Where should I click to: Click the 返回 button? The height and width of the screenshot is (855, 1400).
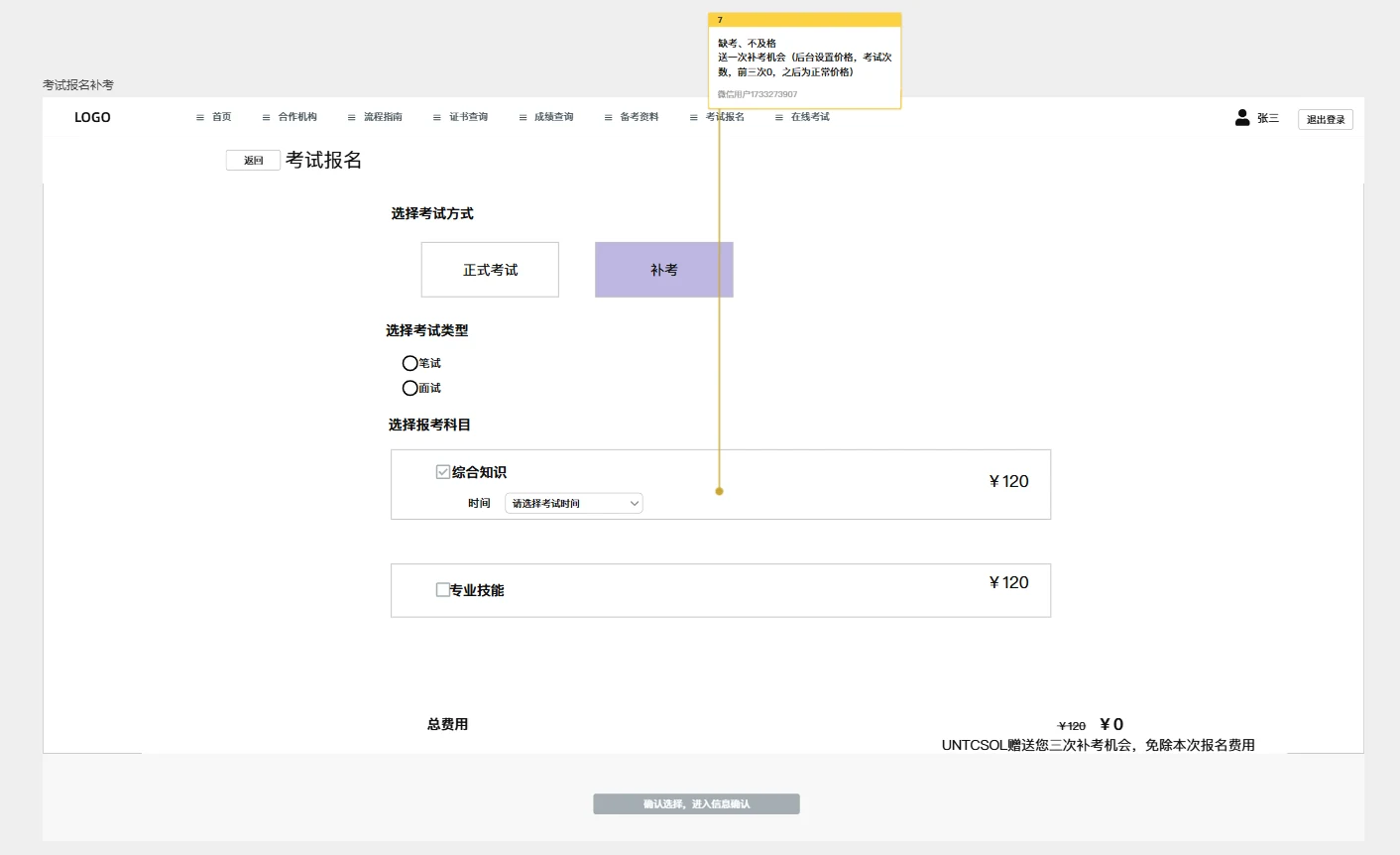(254, 160)
